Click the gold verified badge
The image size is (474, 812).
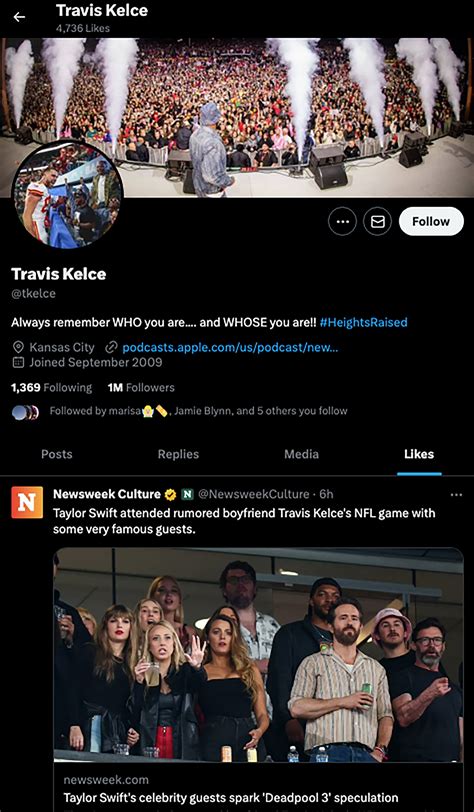[x=170, y=495]
